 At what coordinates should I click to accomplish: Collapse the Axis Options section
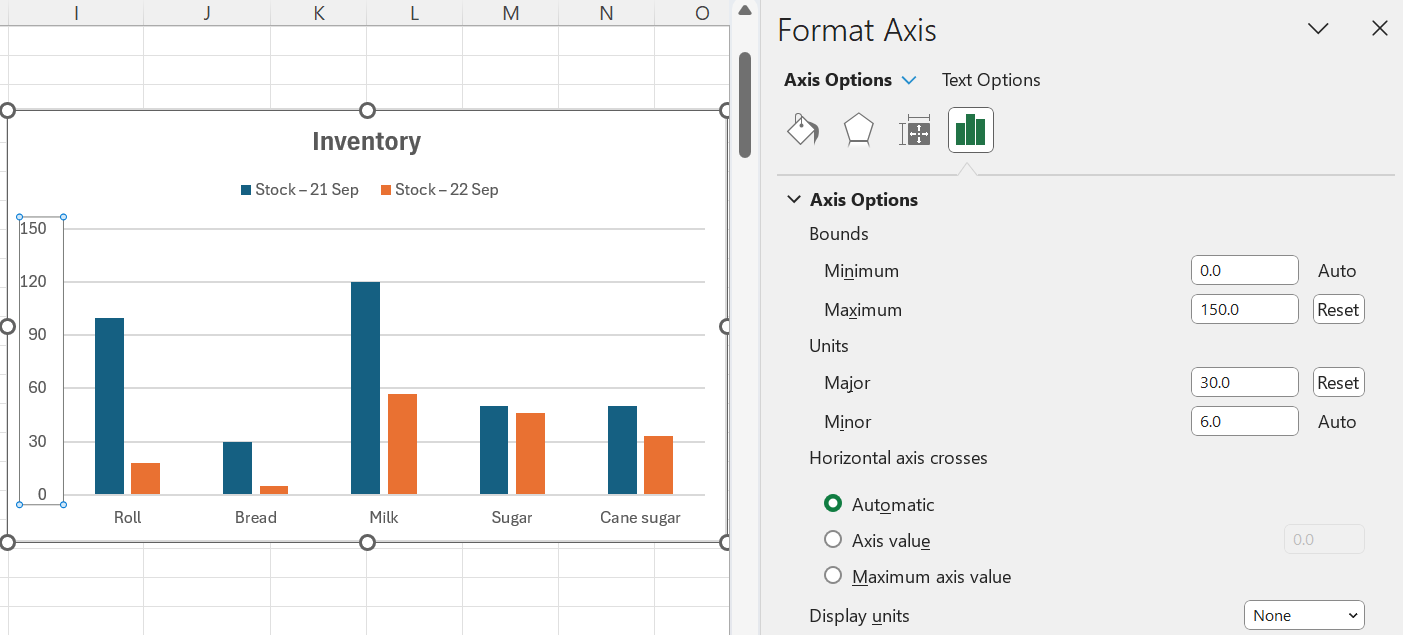click(x=794, y=200)
